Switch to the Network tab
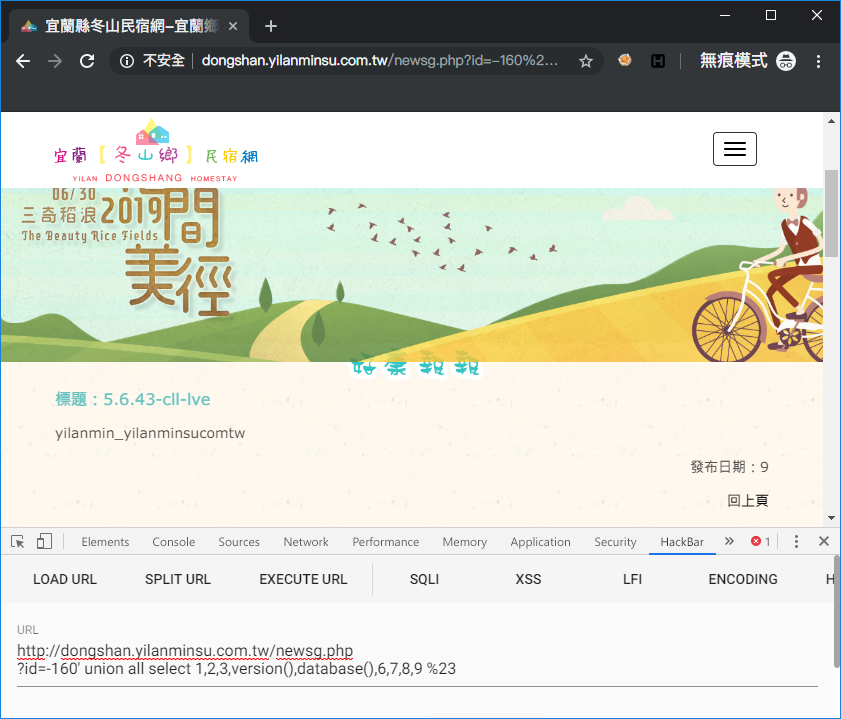 pyautogui.click(x=306, y=542)
